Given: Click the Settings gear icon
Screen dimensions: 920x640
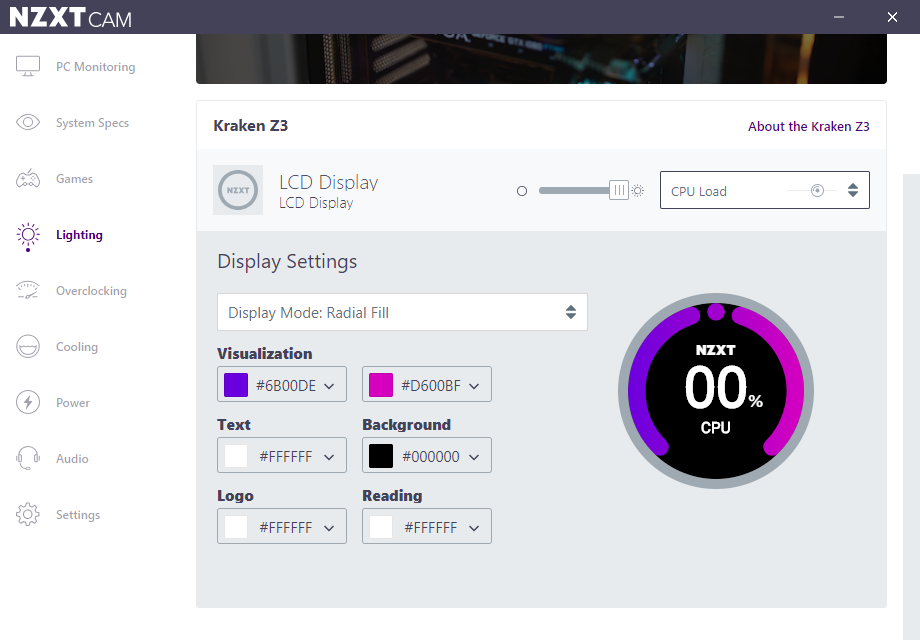Looking at the screenshot, I should (x=28, y=514).
